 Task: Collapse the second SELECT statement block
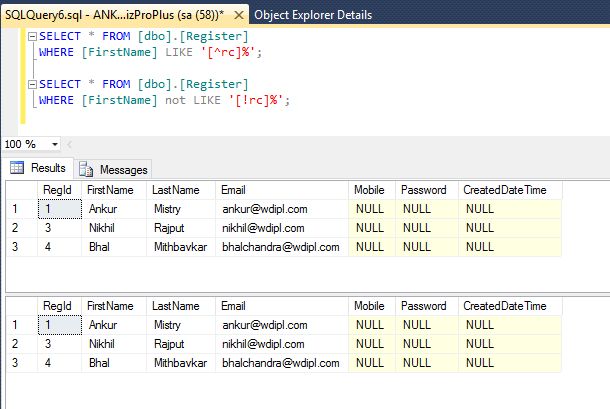pyautogui.click(x=32, y=84)
